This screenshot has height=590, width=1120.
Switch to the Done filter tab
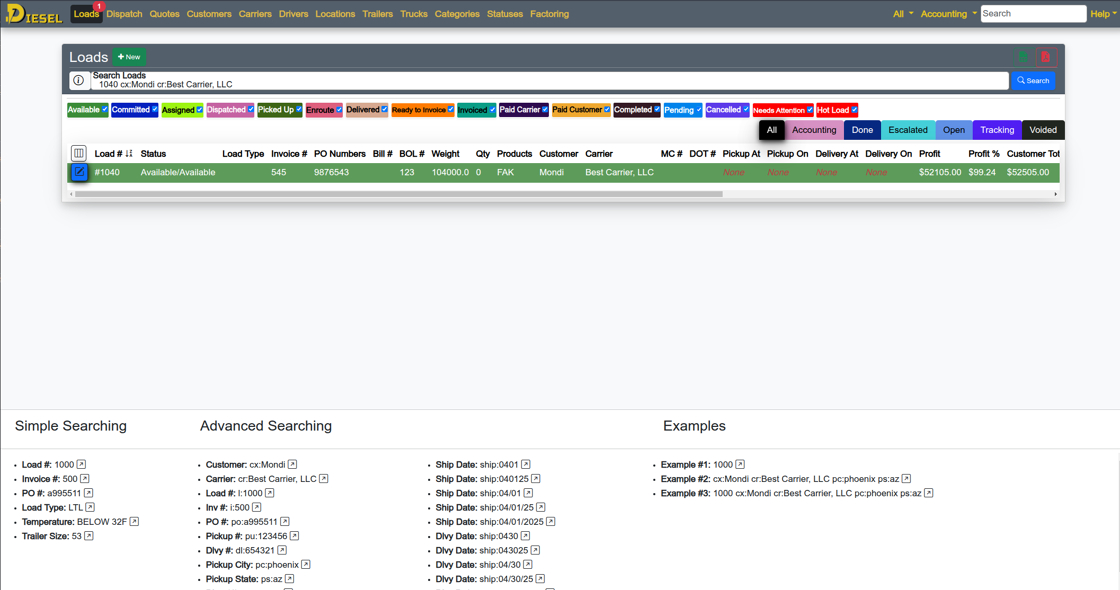point(862,130)
